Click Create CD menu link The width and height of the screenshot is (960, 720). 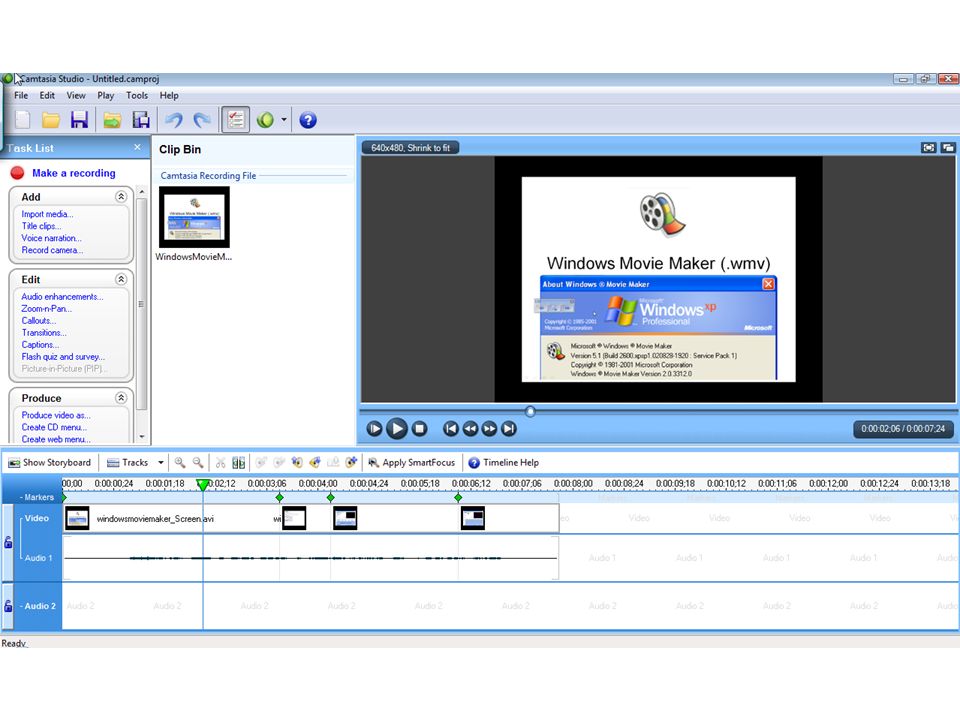pos(54,427)
